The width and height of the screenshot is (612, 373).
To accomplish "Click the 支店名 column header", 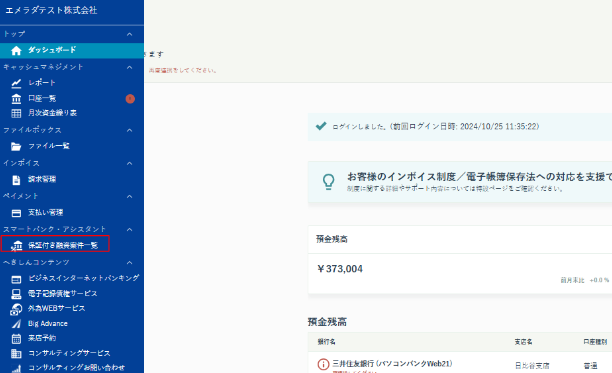I will click(523, 342).
